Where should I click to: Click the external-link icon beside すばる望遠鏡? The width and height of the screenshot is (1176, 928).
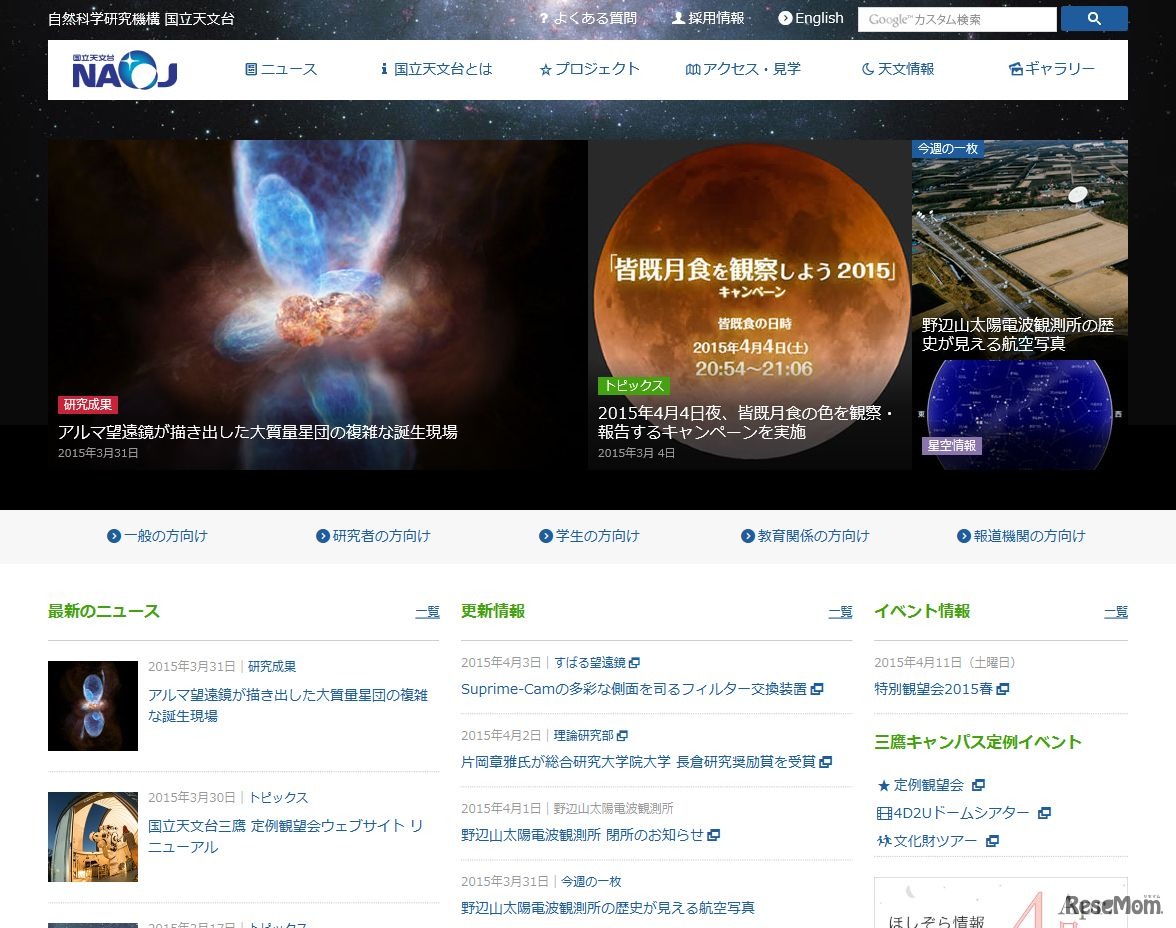click(635, 663)
